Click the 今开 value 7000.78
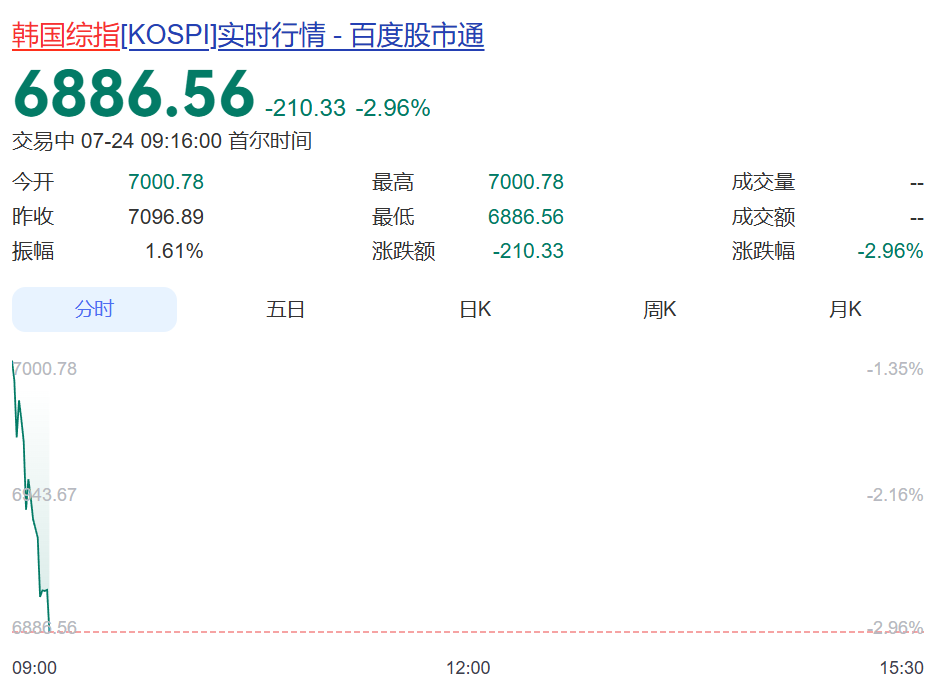948x690 pixels. (166, 181)
